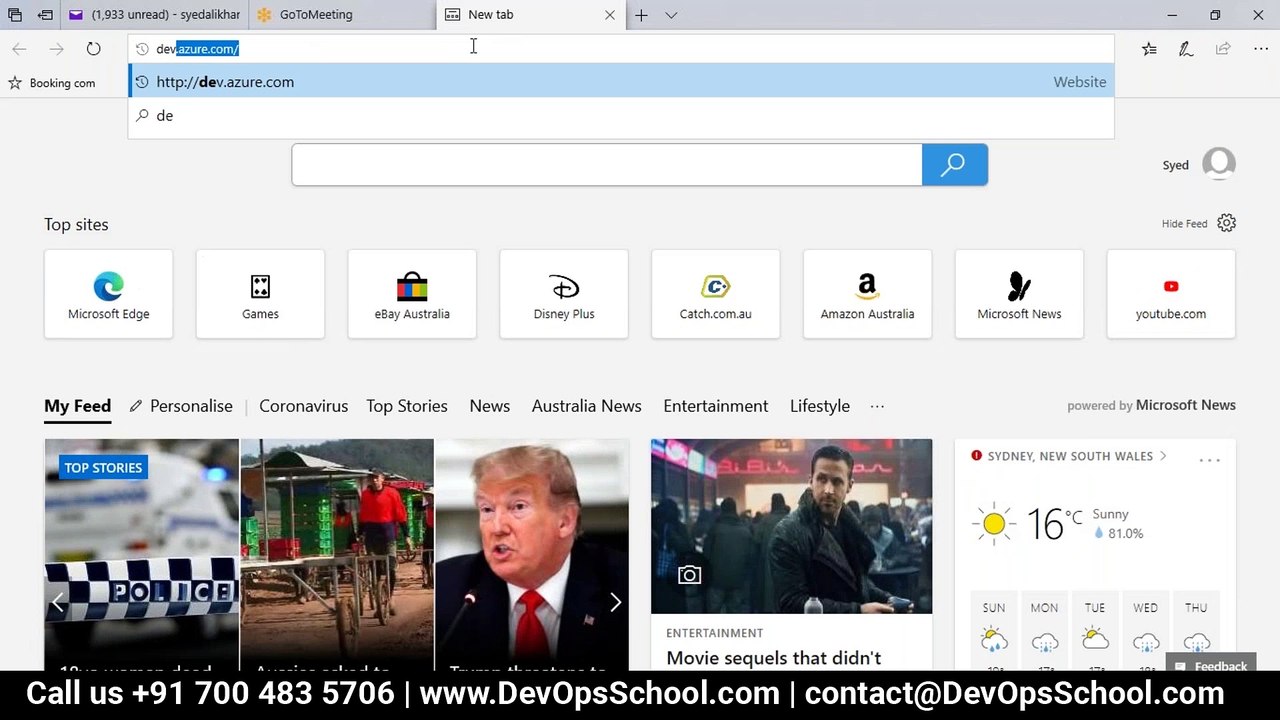The image size is (1280, 720).
Task: Click the blue search magnifier button
Action: [x=954, y=165]
